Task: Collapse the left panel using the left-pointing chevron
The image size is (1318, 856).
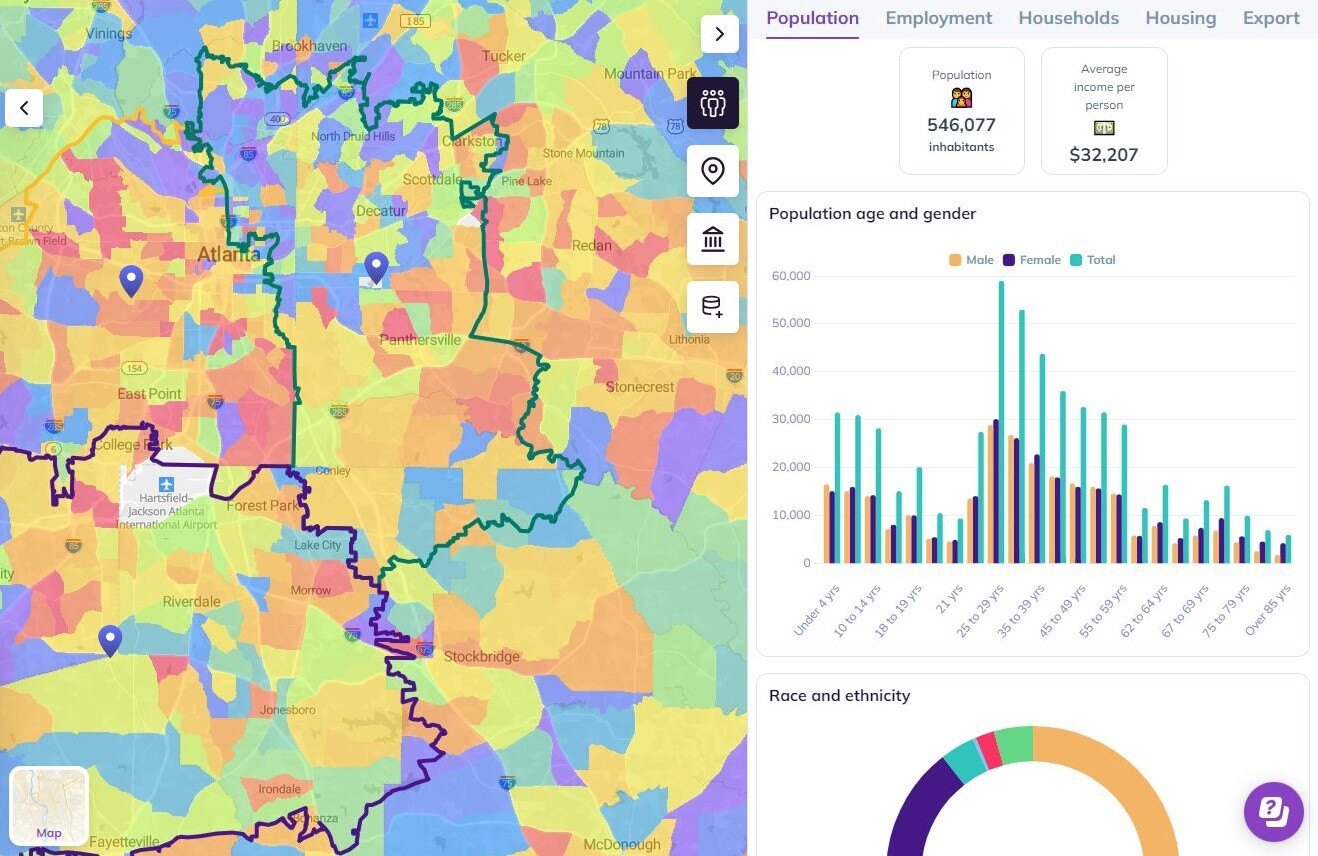Action: 24,108
